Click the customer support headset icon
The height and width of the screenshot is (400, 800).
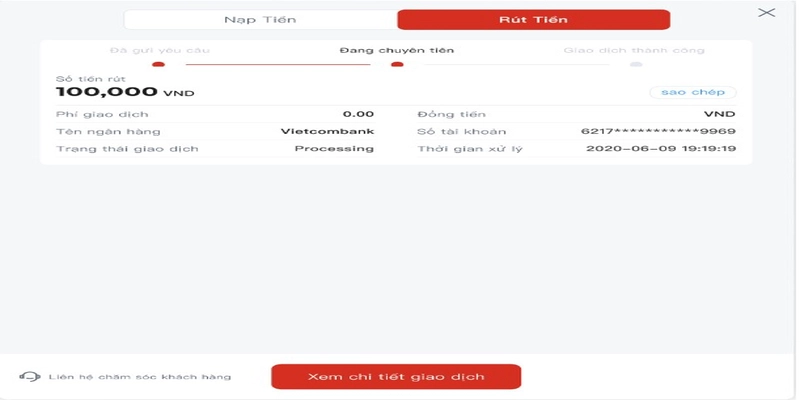click(x=30, y=377)
